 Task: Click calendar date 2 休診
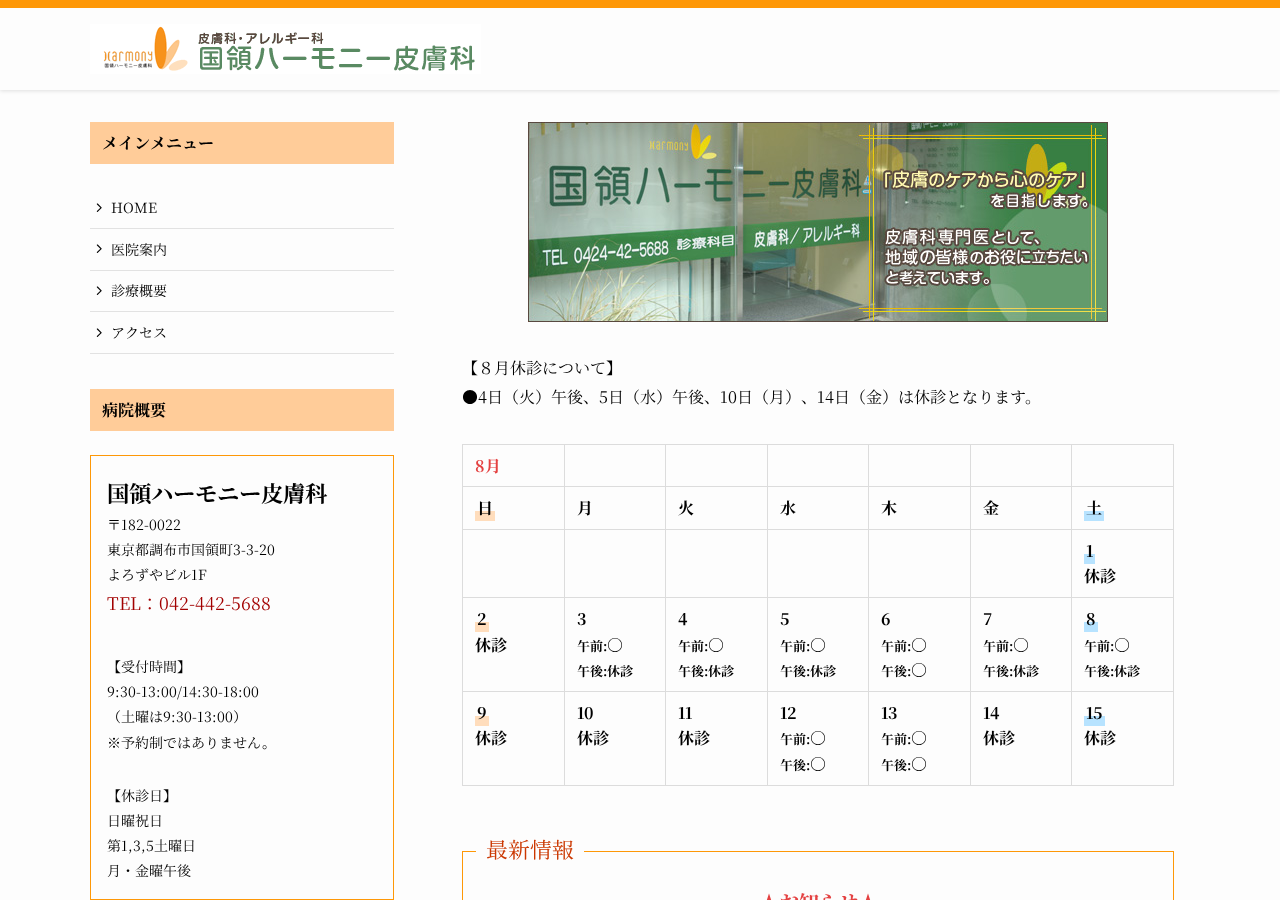click(513, 645)
